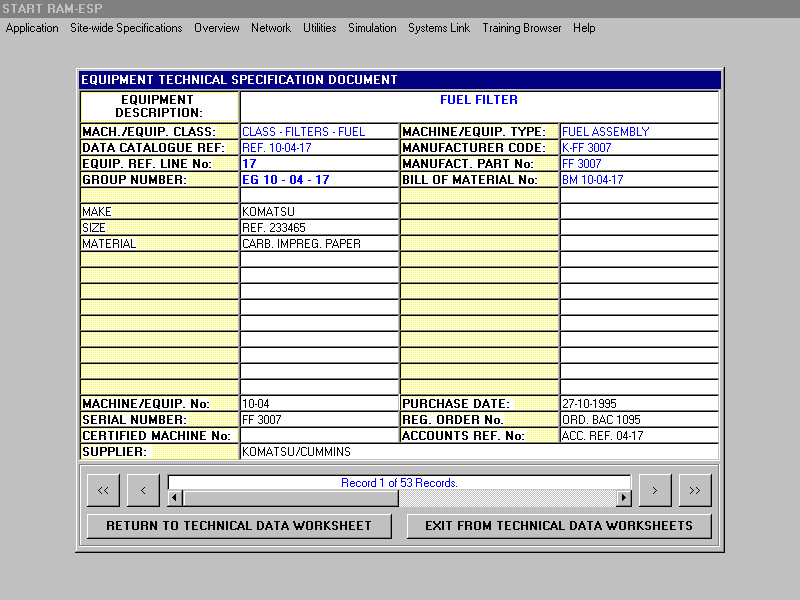The image size is (800, 600).
Task: Click the BM 10-04-17 bill of material value
Action: [639, 180]
